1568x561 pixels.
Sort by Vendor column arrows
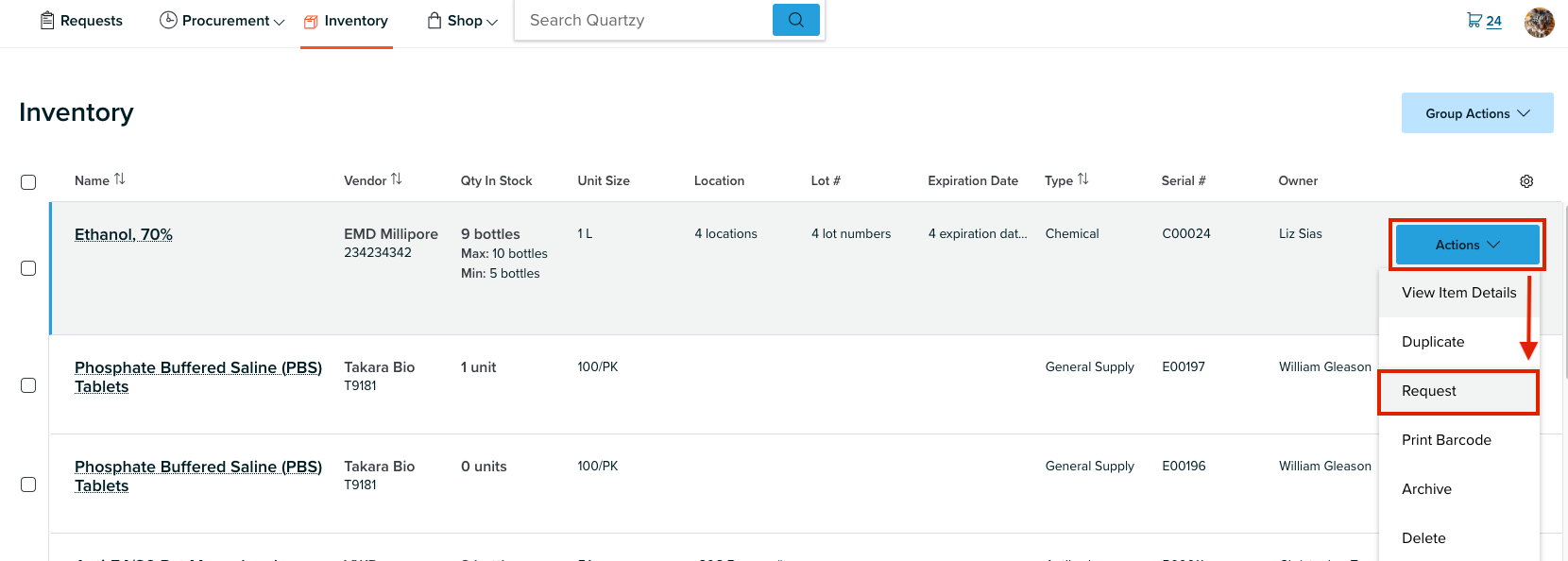click(x=397, y=179)
